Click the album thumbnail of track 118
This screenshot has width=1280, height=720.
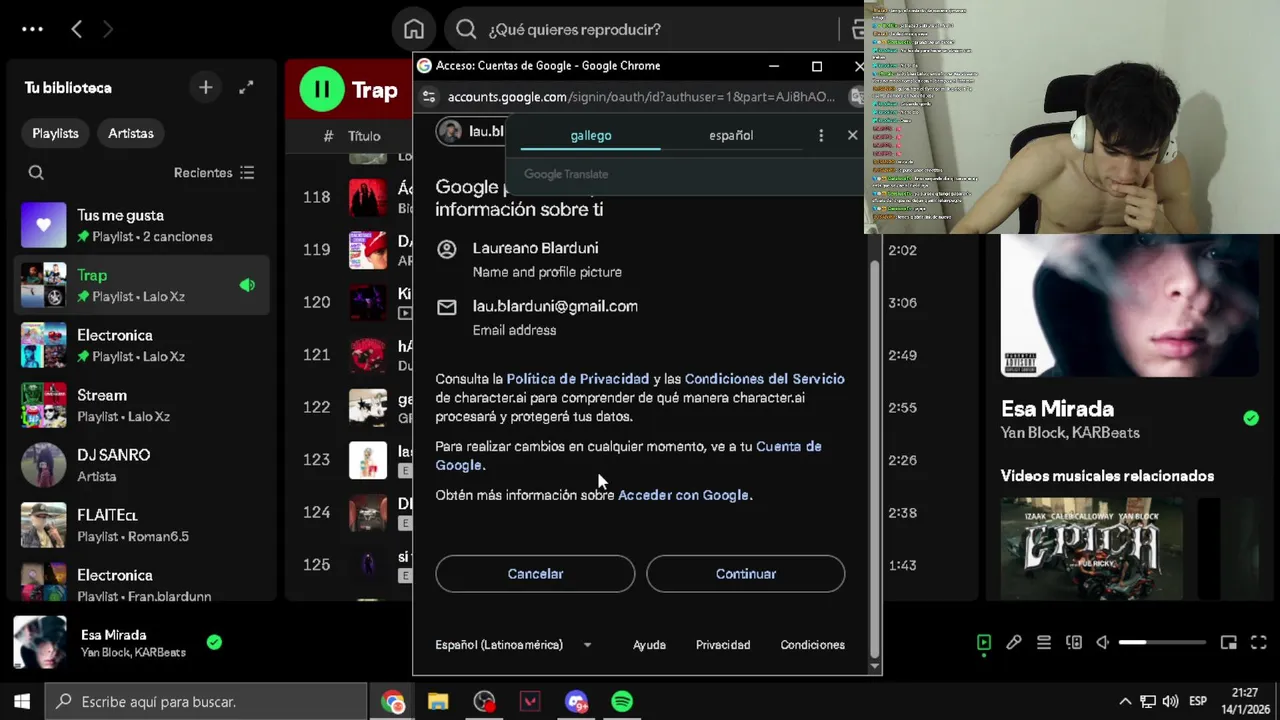(367, 197)
